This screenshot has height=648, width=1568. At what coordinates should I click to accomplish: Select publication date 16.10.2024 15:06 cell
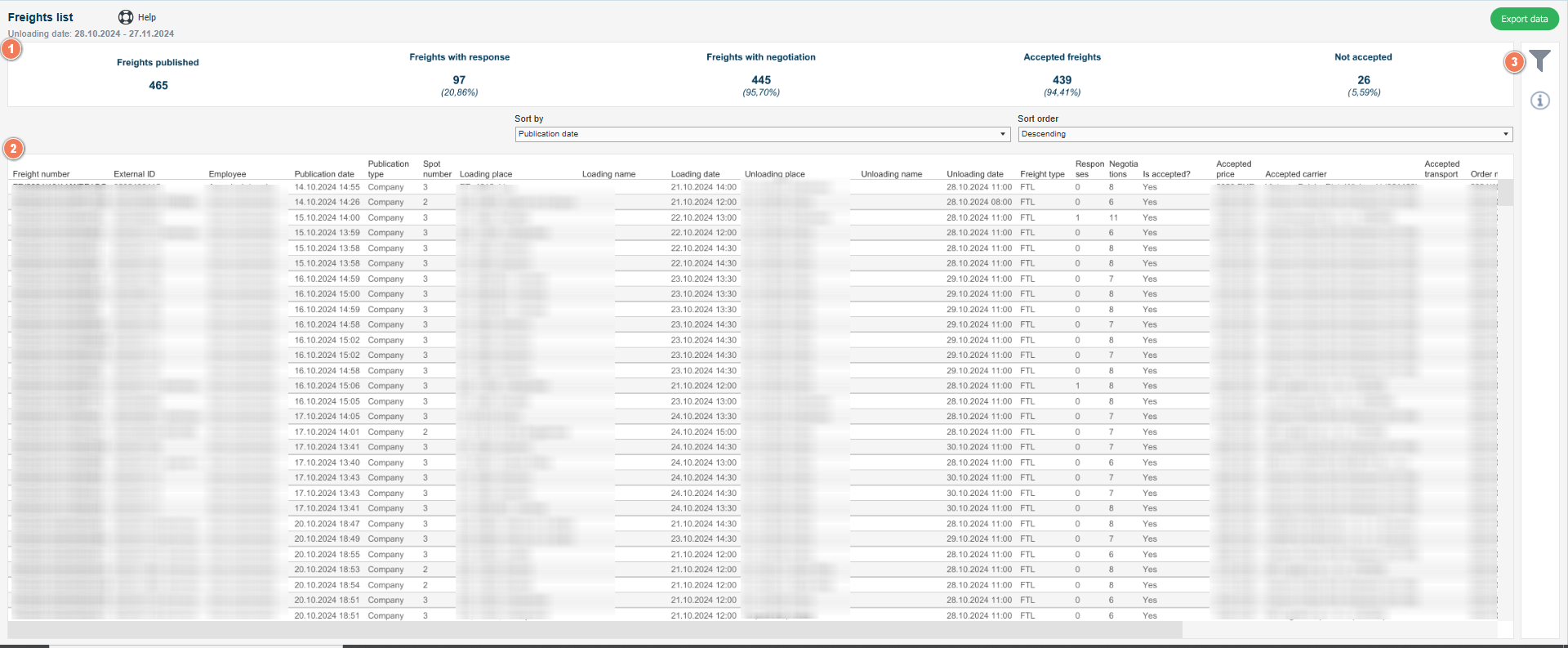pyautogui.click(x=327, y=386)
